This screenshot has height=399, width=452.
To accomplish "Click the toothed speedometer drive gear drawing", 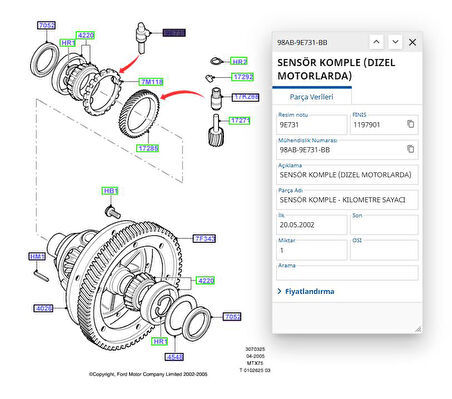I will tap(139, 114).
